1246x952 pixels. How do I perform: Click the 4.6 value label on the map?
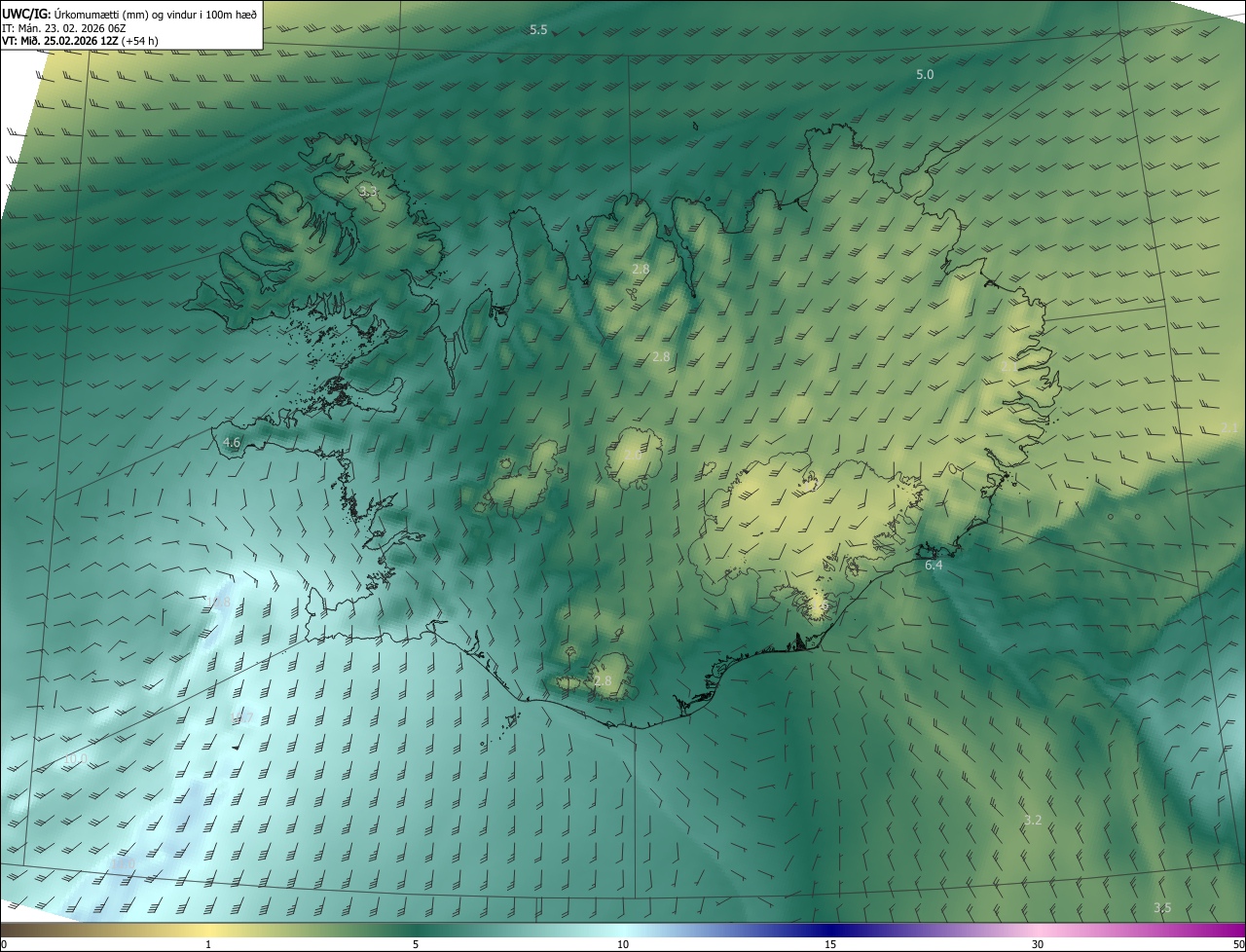(x=232, y=442)
